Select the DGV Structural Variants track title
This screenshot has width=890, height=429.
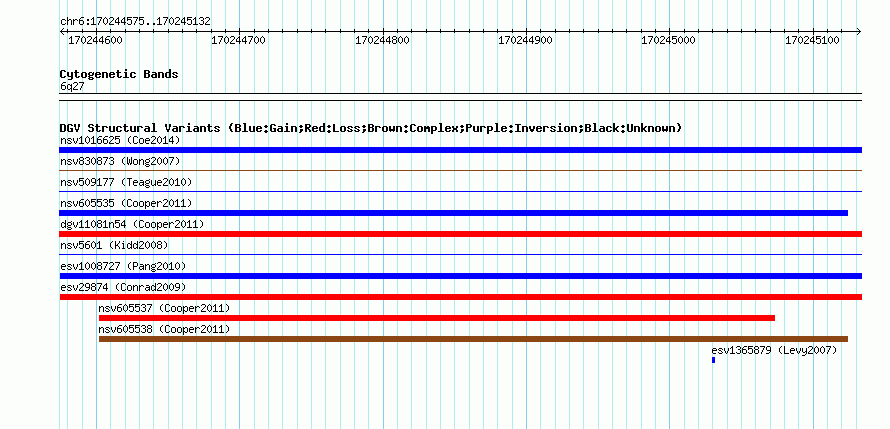[371, 128]
